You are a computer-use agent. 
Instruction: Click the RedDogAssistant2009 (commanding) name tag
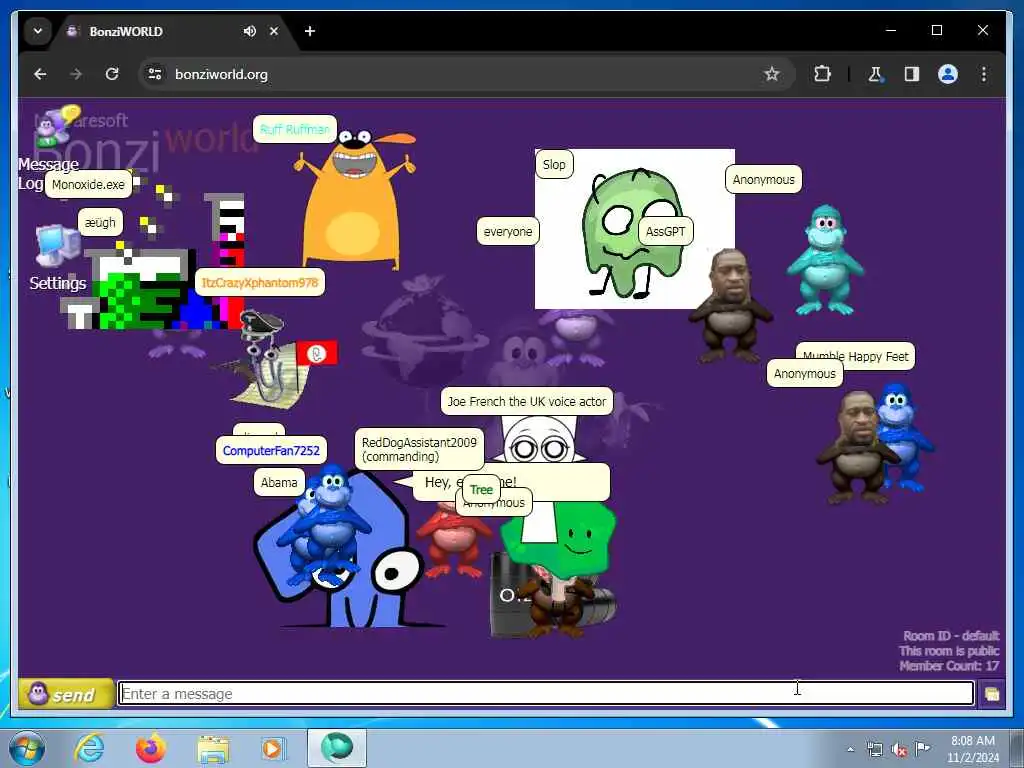pos(419,449)
